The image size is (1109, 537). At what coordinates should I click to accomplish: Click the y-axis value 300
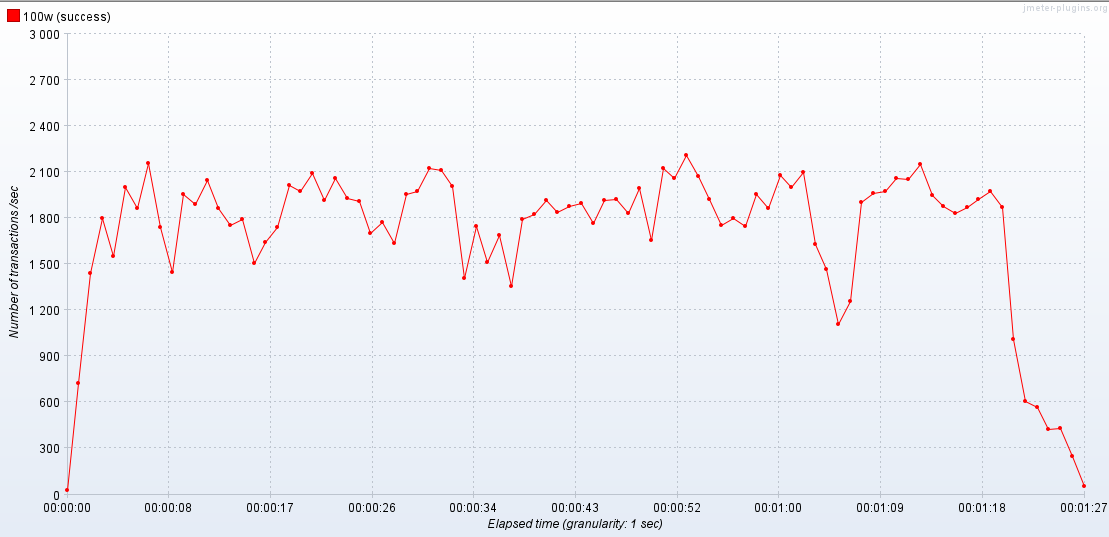[51, 448]
